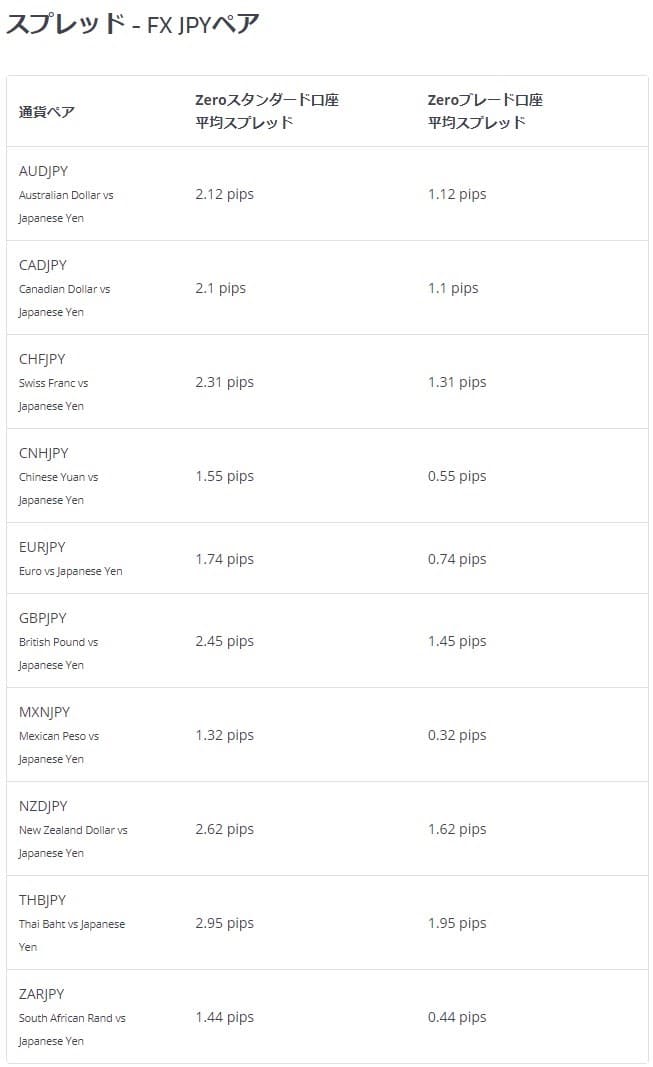Click the 0.74 pips EURJPY blade spread
Screen dimensions: 653x1067
coord(457,559)
